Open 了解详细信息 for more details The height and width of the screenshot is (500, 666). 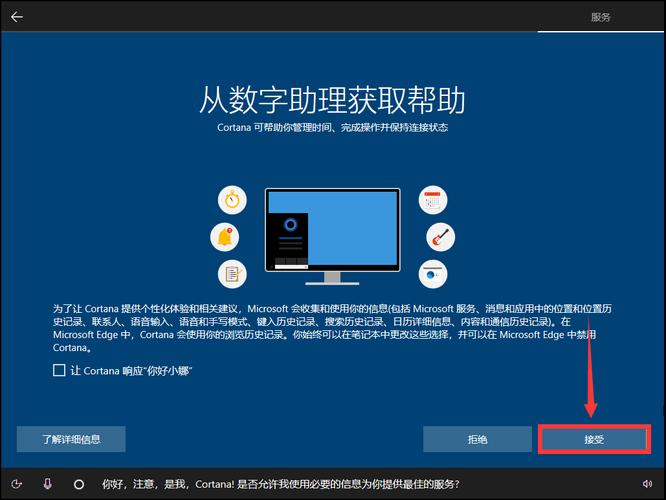pos(71,439)
